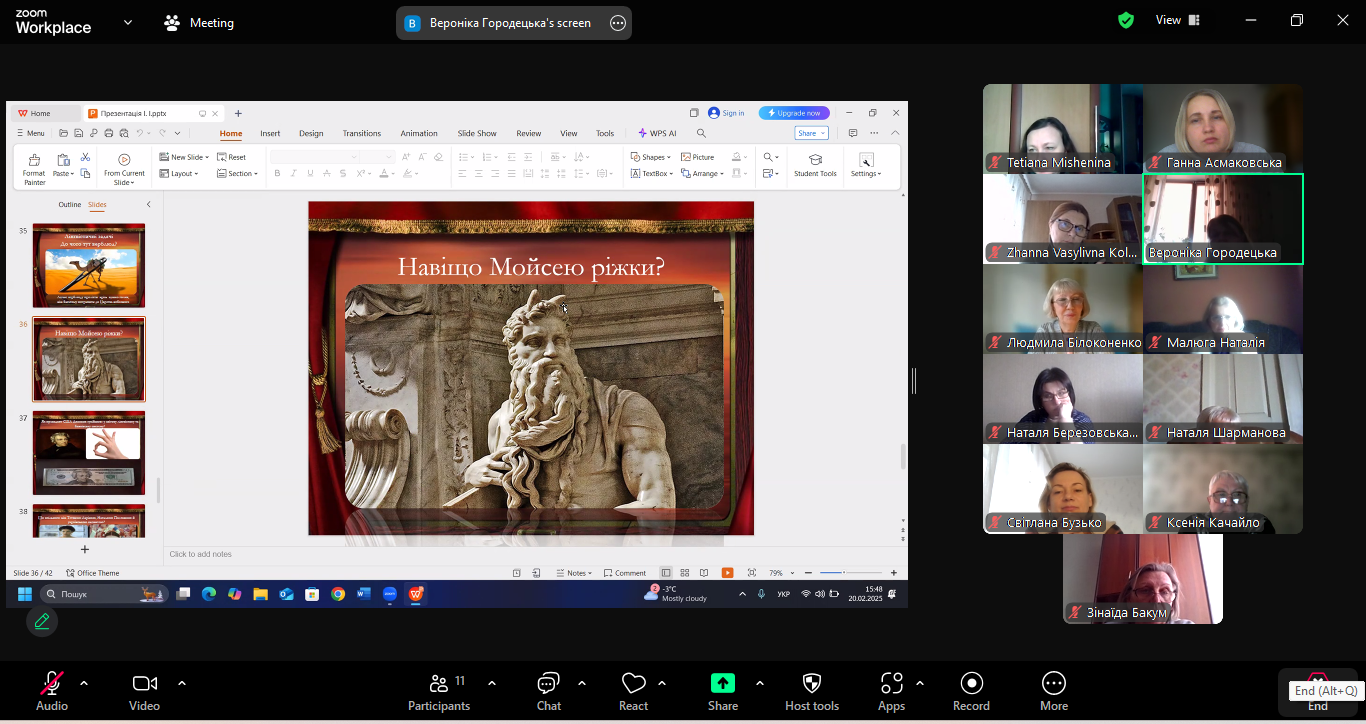The height and width of the screenshot is (724, 1366).
Task: Open Zoom Chat panel
Action: pos(548,691)
